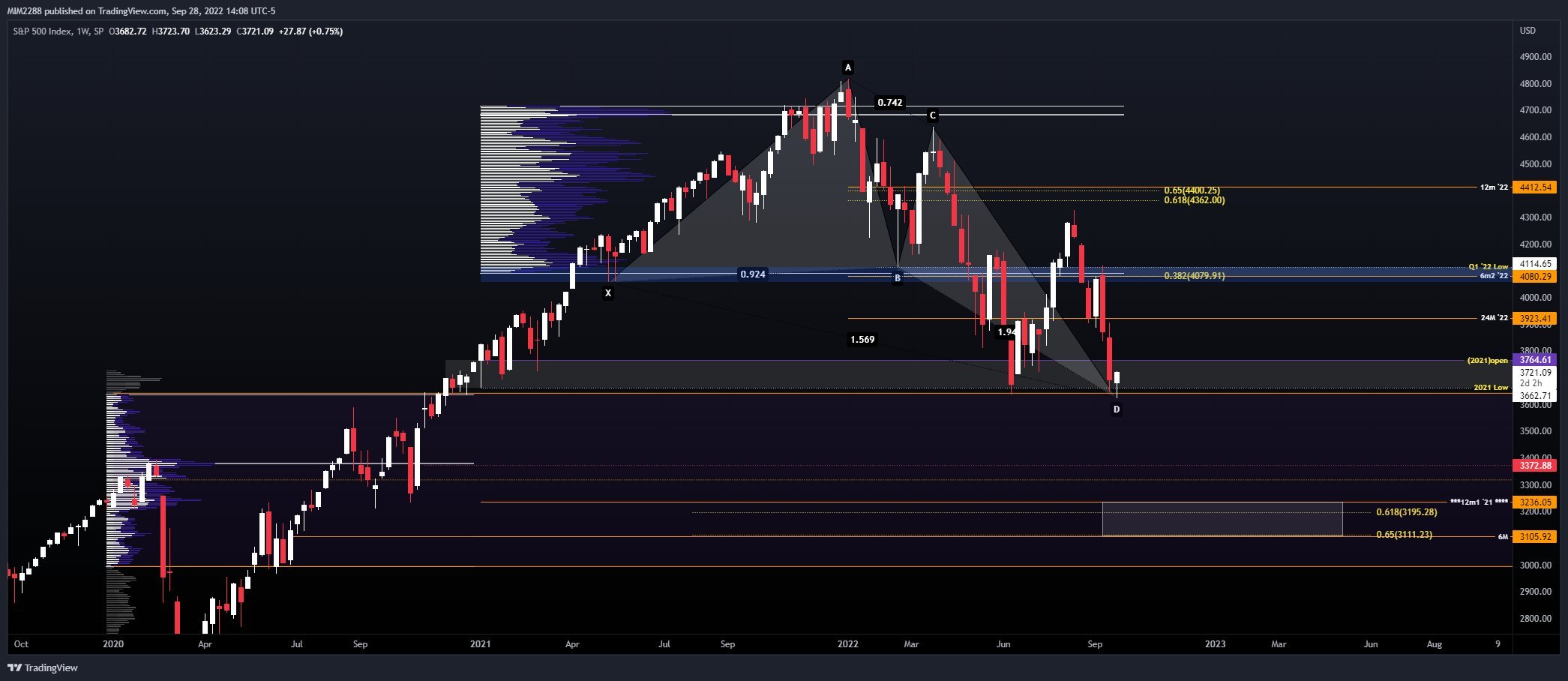Click the 2021 year label on time axis
1568x681 pixels.
pyautogui.click(x=480, y=644)
